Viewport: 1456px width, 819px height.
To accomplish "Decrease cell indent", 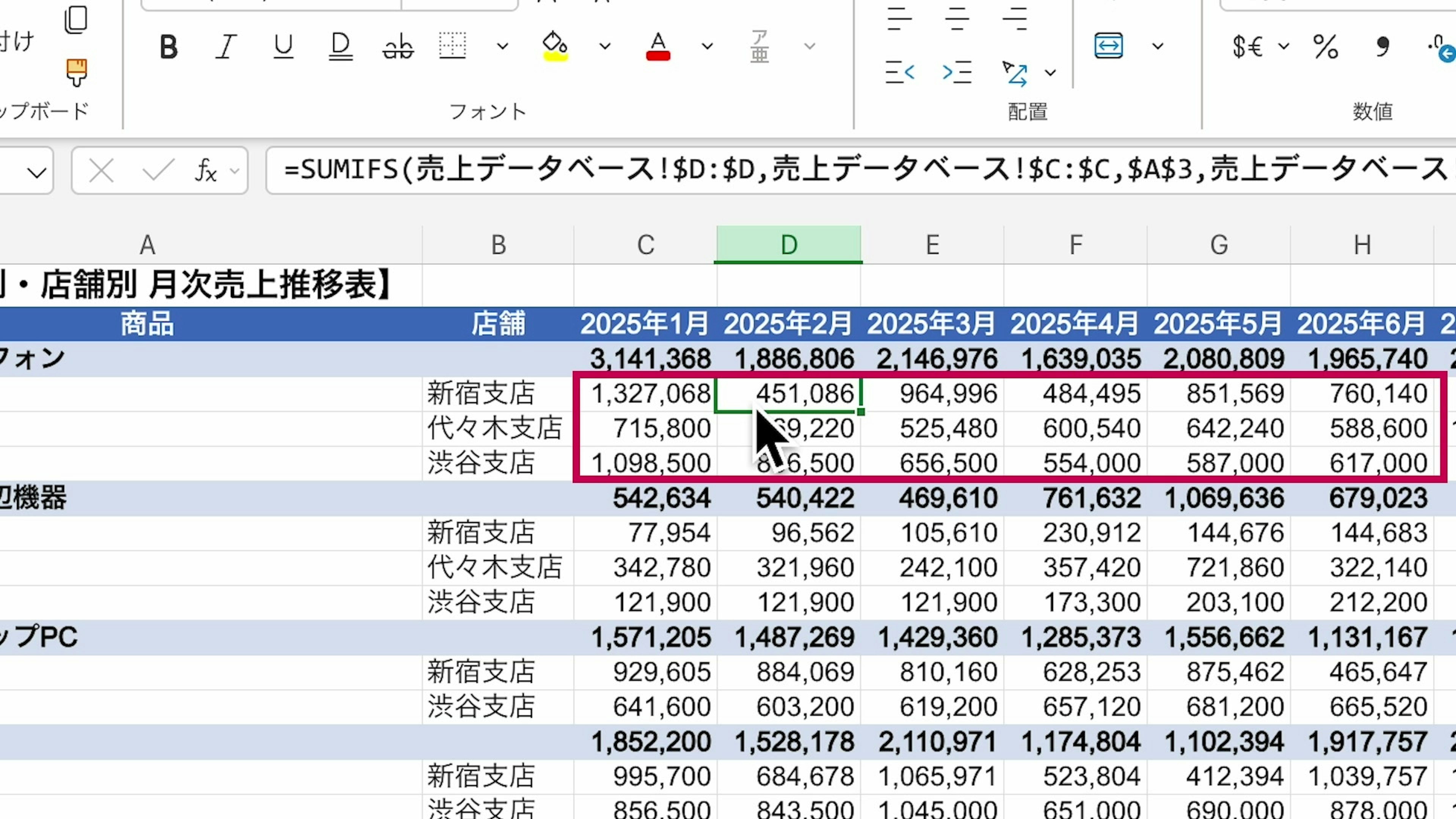I will pyautogui.click(x=900, y=72).
